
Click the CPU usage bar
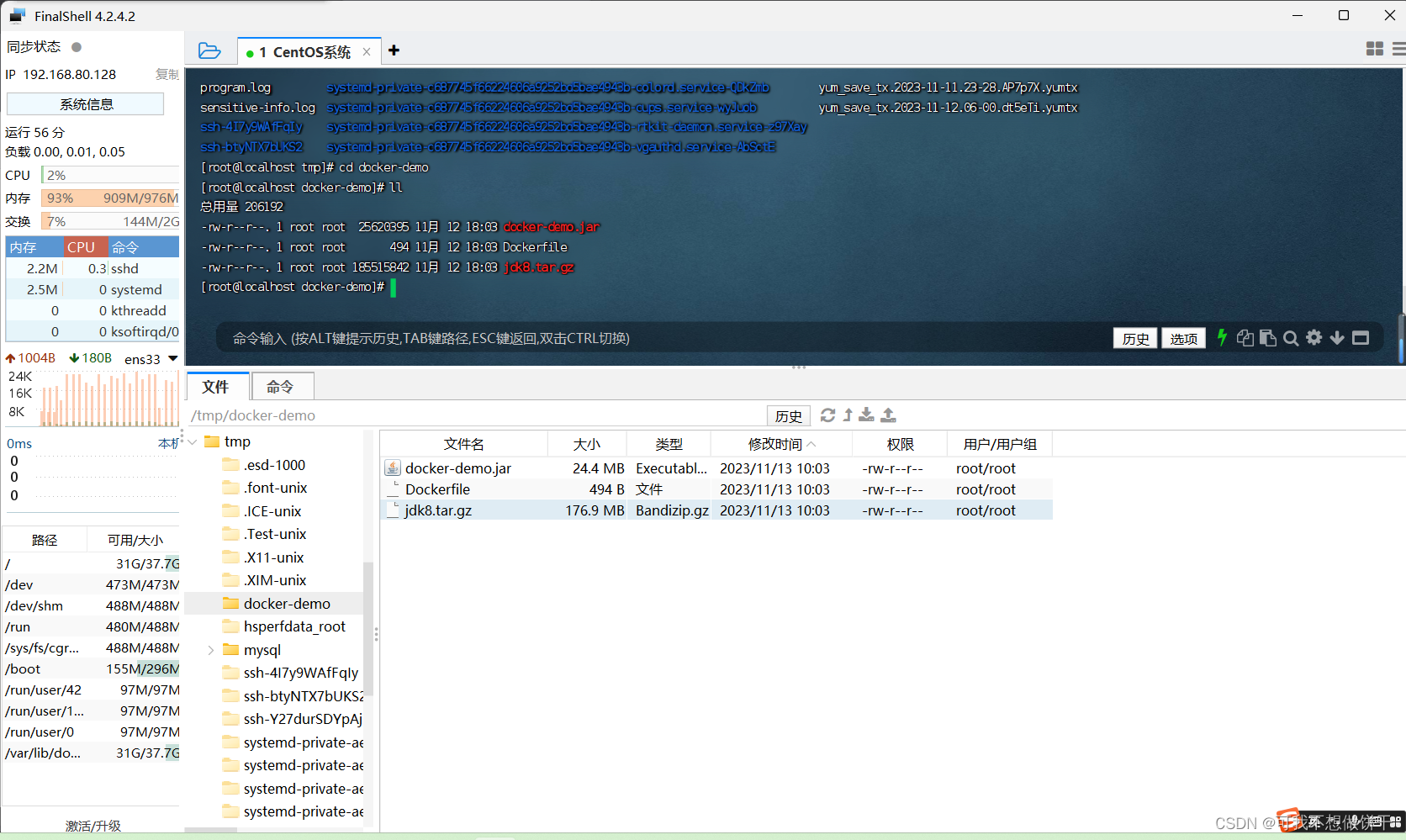110,175
